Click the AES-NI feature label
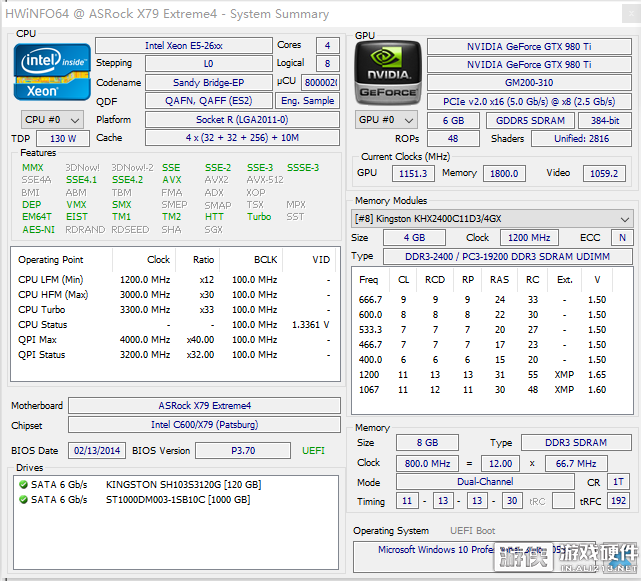Screen dimensions: 641x581 pyautogui.click(x=38, y=230)
